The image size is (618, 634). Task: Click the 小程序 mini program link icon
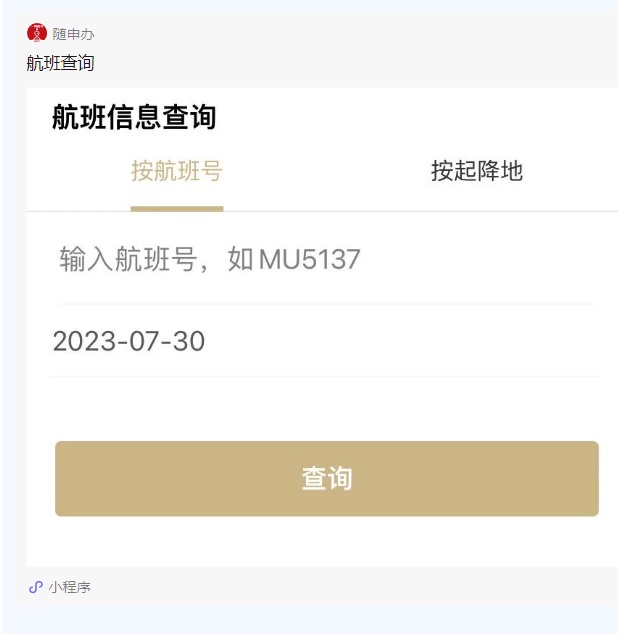(x=35, y=587)
